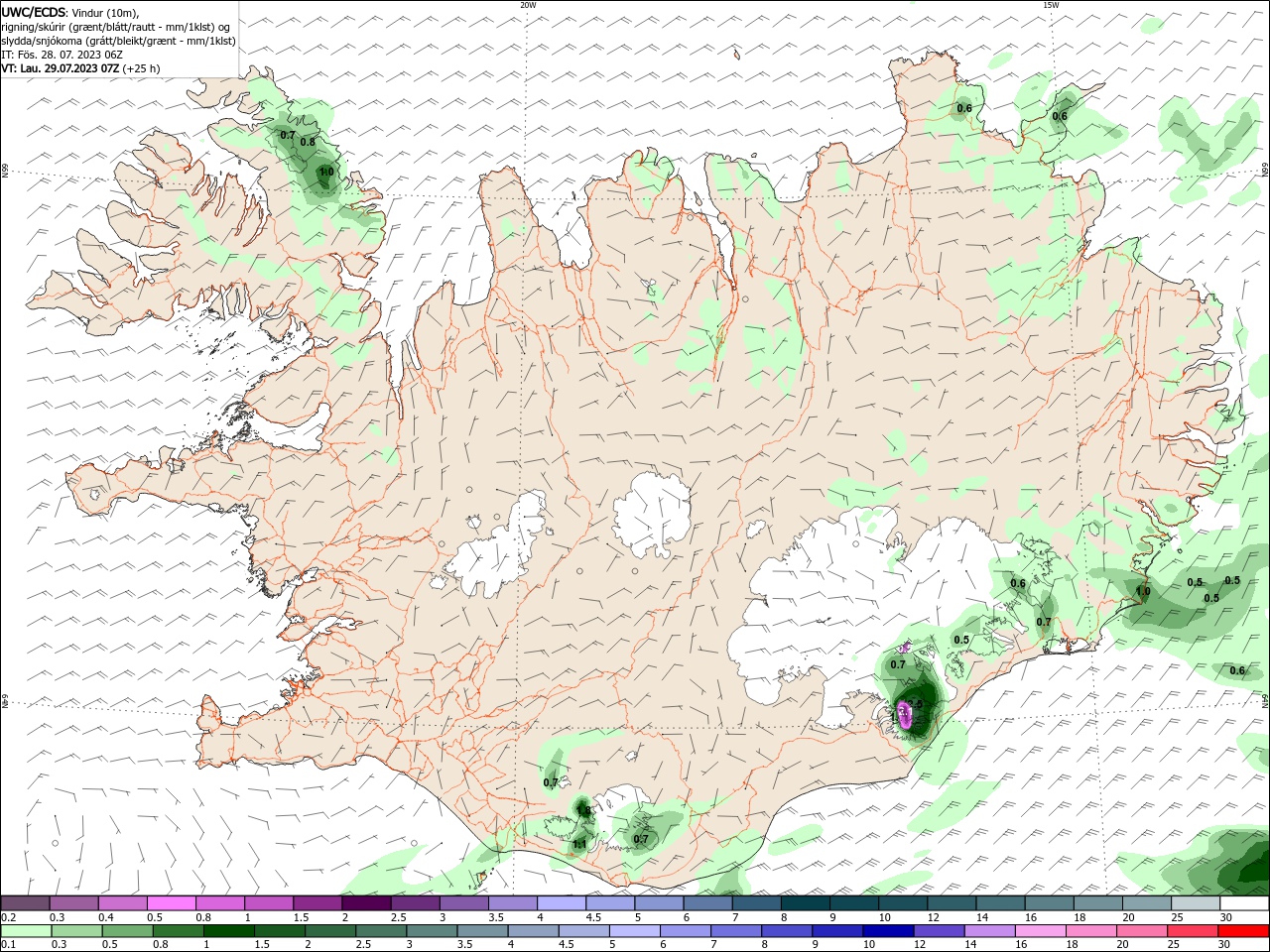Pick the snow-scale swatch above label 0.4

pyautogui.click(x=122, y=903)
